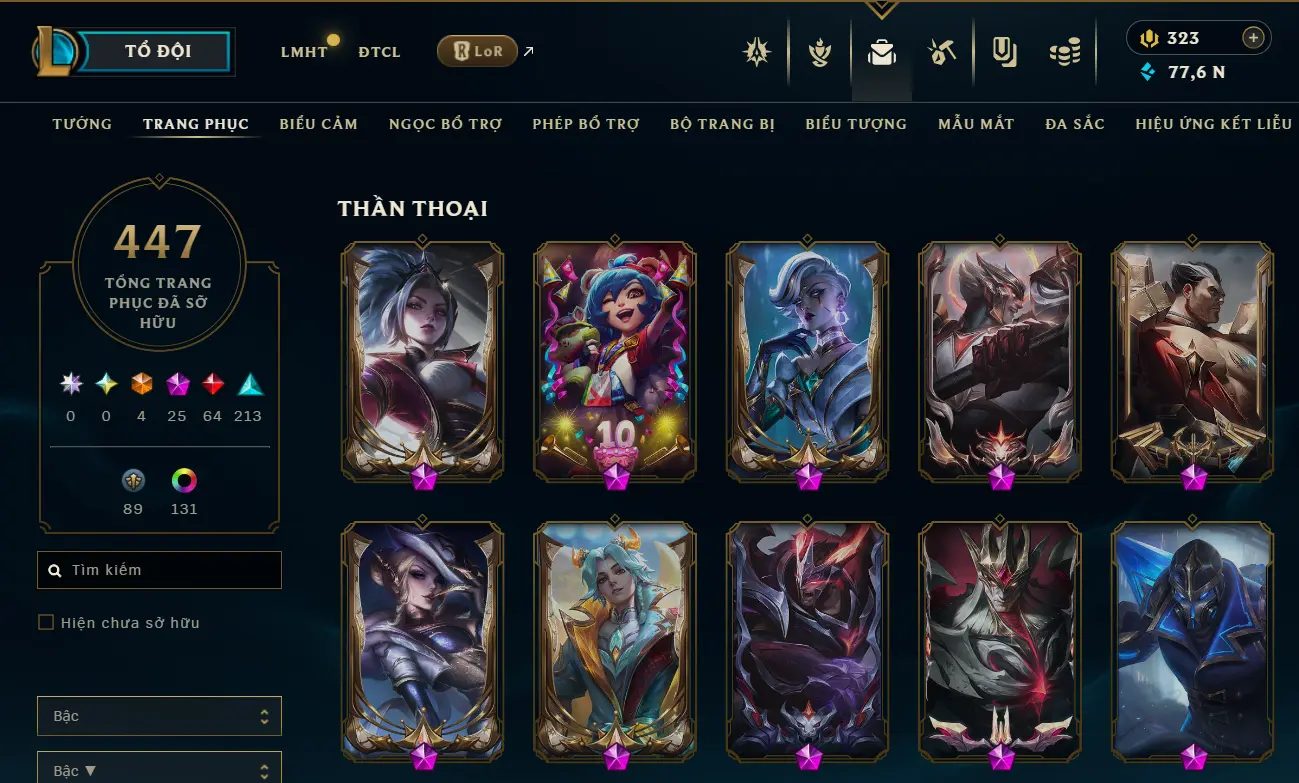Select the 10th anniversary Annie skin thumbnail
This screenshot has width=1299, height=783.
(615, 360)
